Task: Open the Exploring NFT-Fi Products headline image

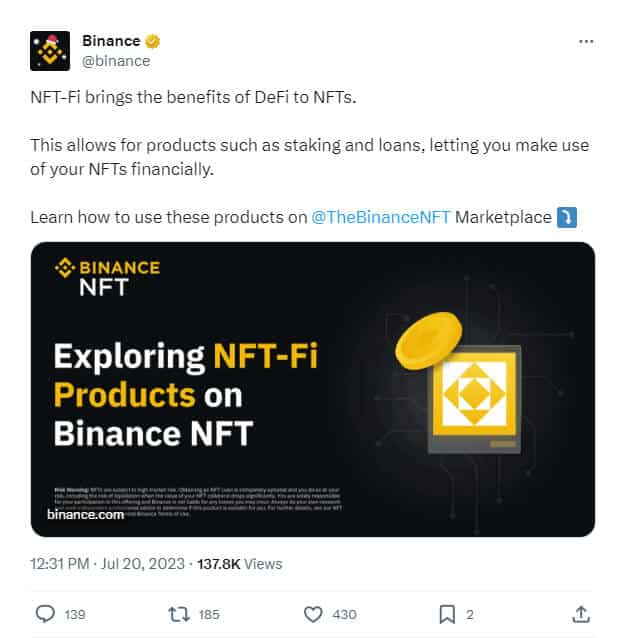Action: tap(185, 393)
